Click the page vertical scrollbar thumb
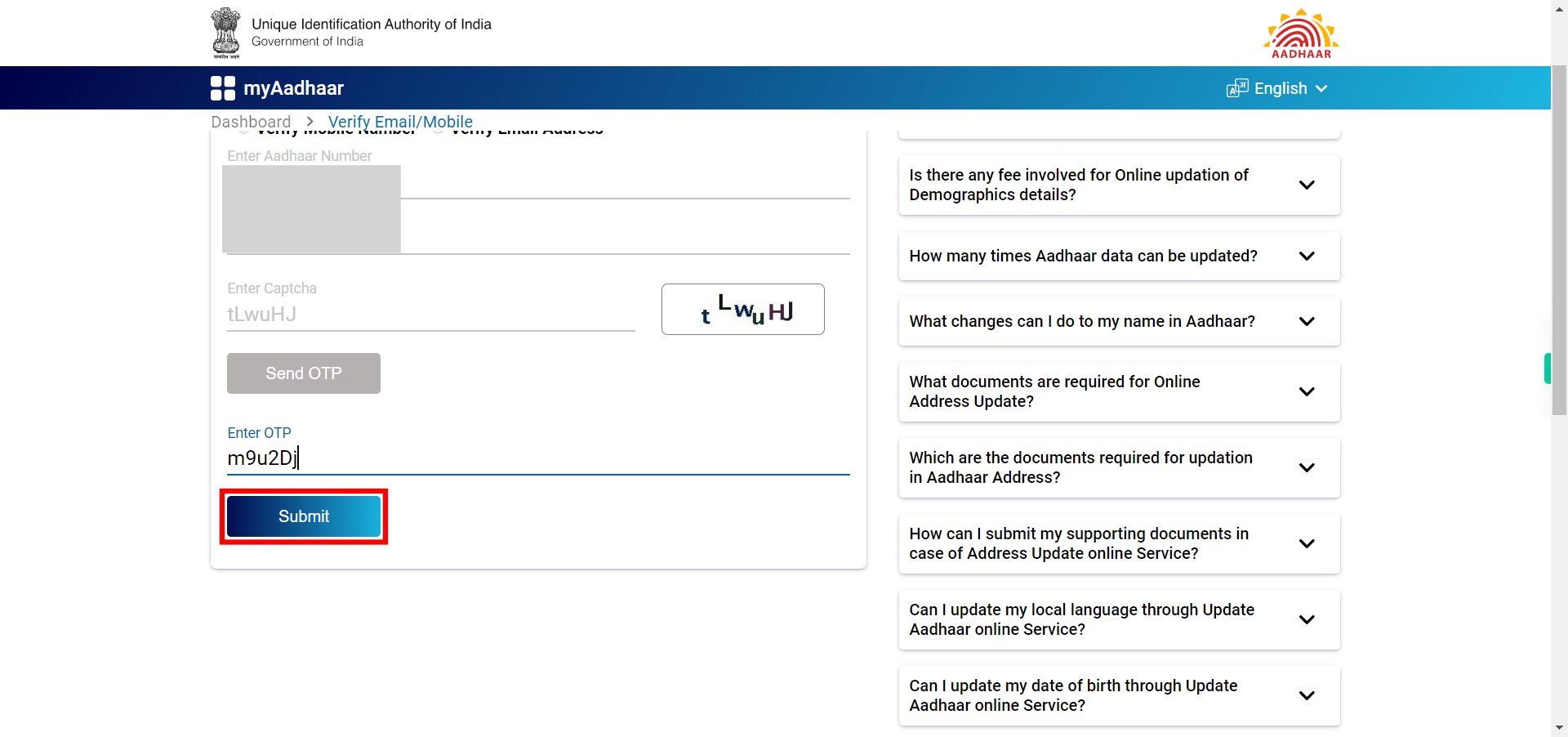 [1559, 241]
